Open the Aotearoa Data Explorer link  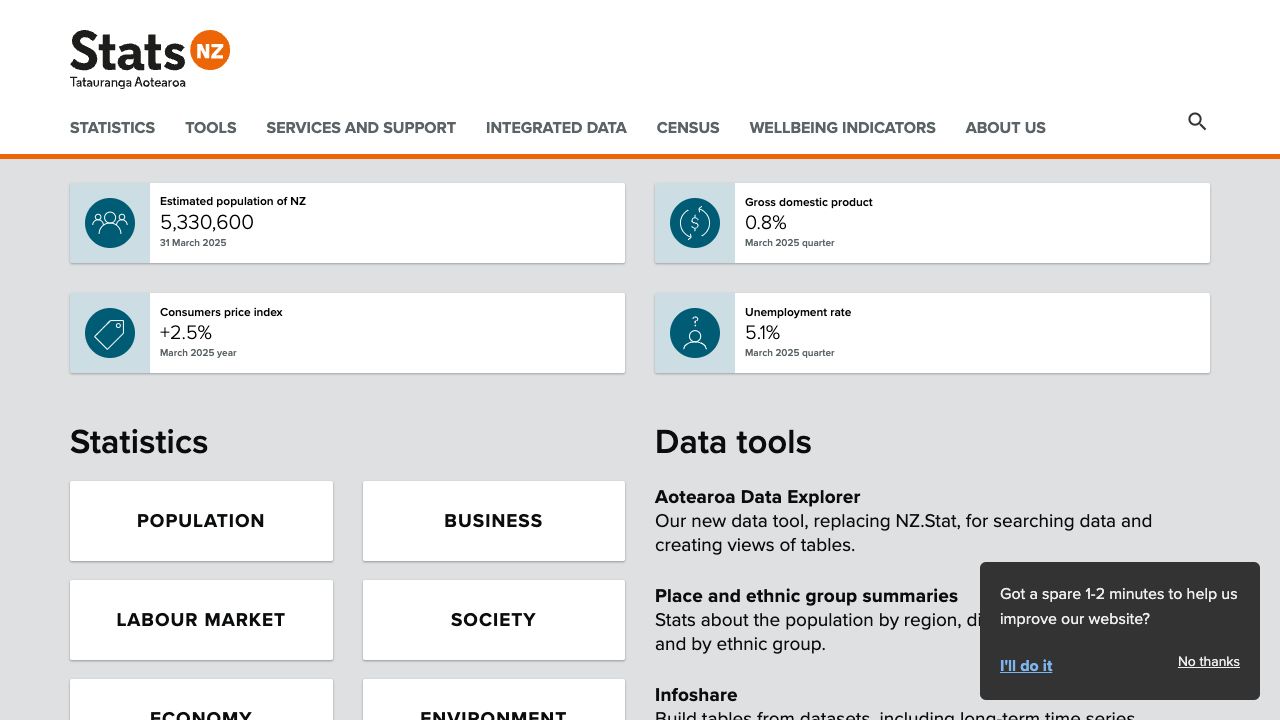[x=757, y=497]
